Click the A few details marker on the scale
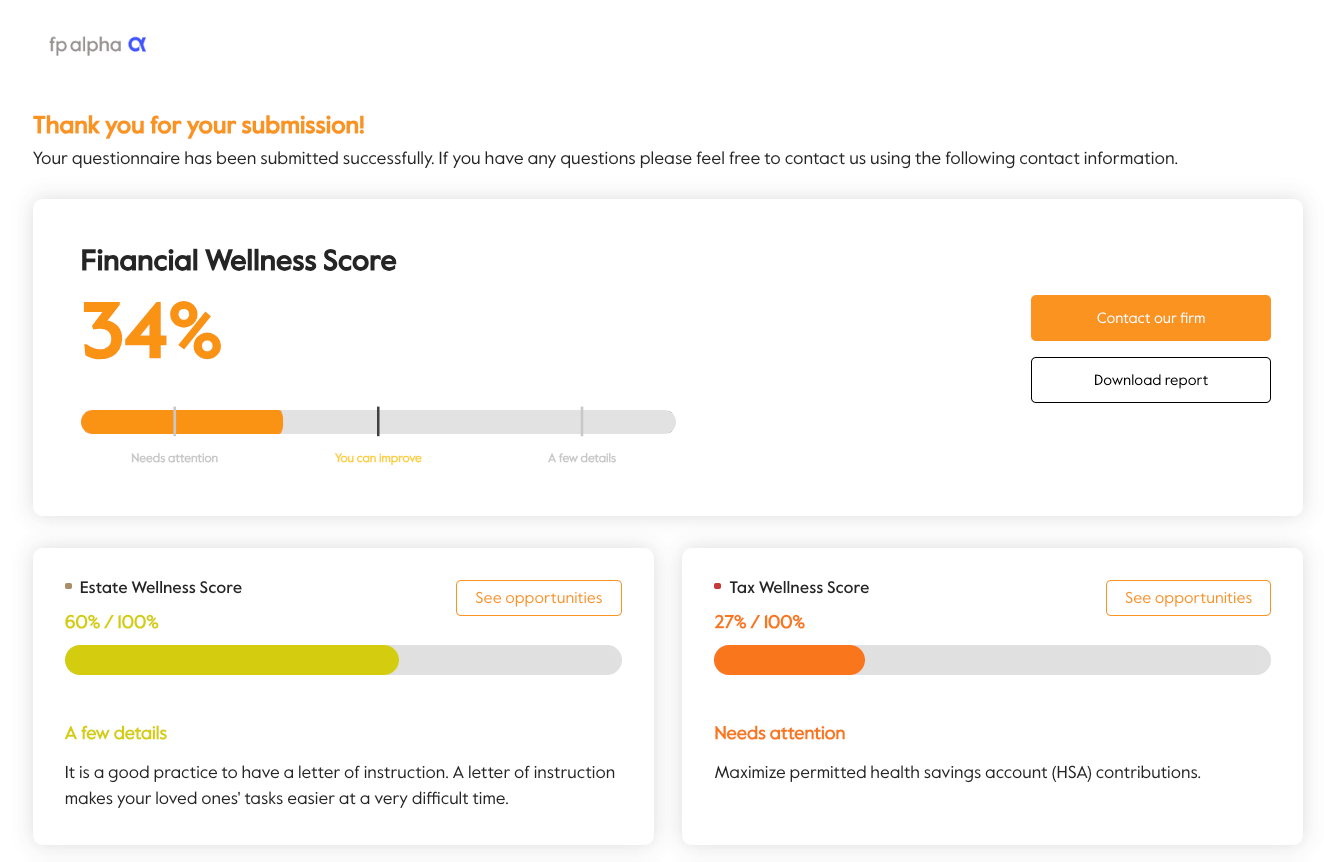1324x862 pixels. click(581, 457)
